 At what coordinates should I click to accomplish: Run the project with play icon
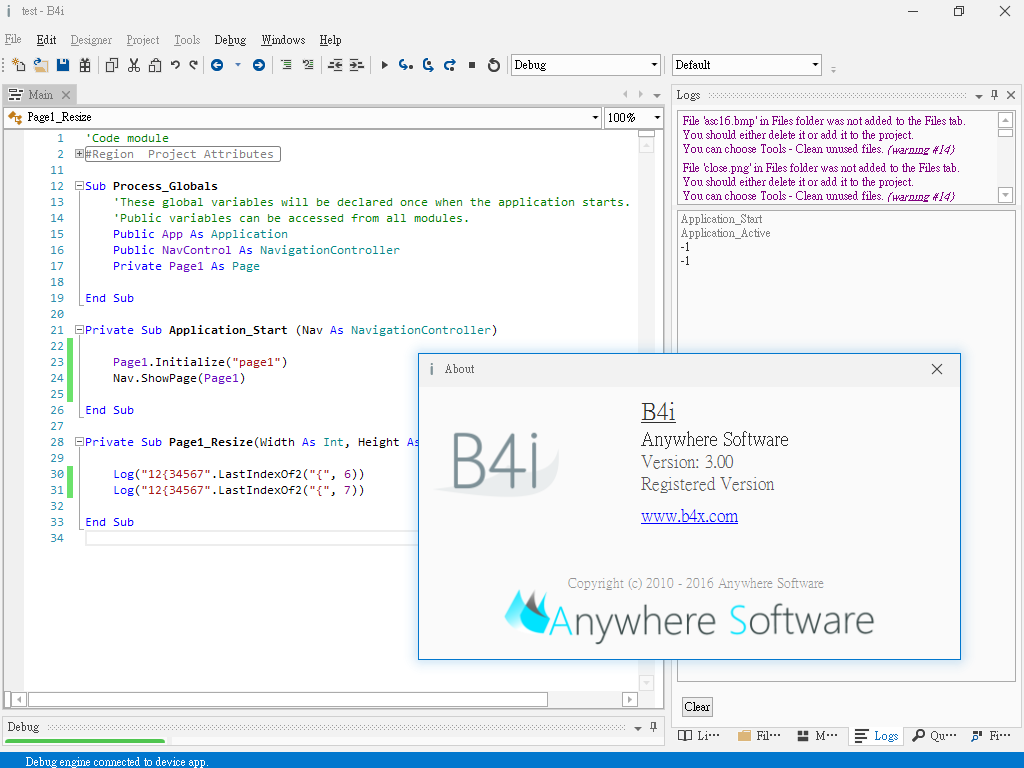(384, 65)
